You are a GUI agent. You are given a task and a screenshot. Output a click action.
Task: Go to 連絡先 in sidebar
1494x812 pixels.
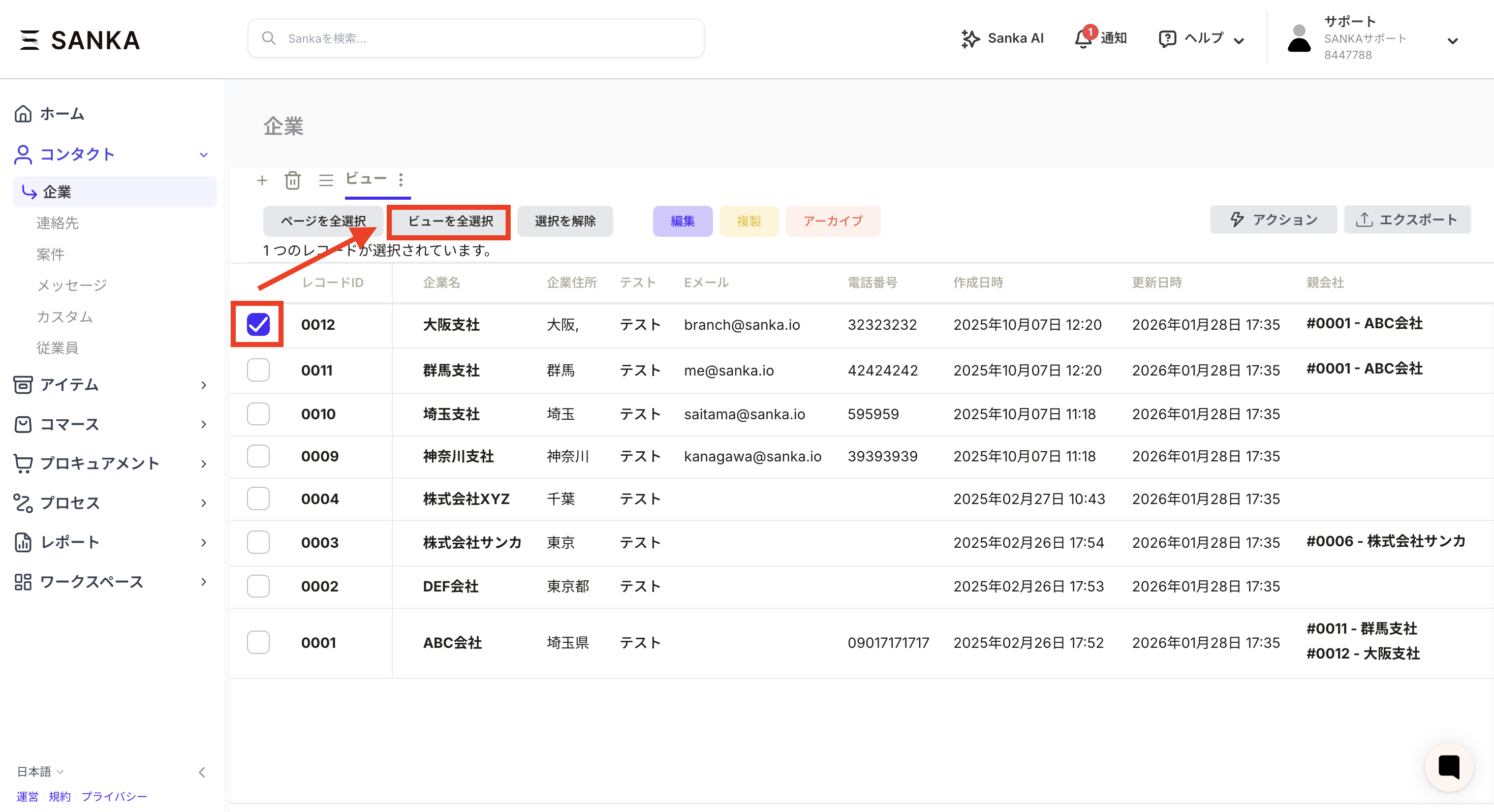coord(57,223)
